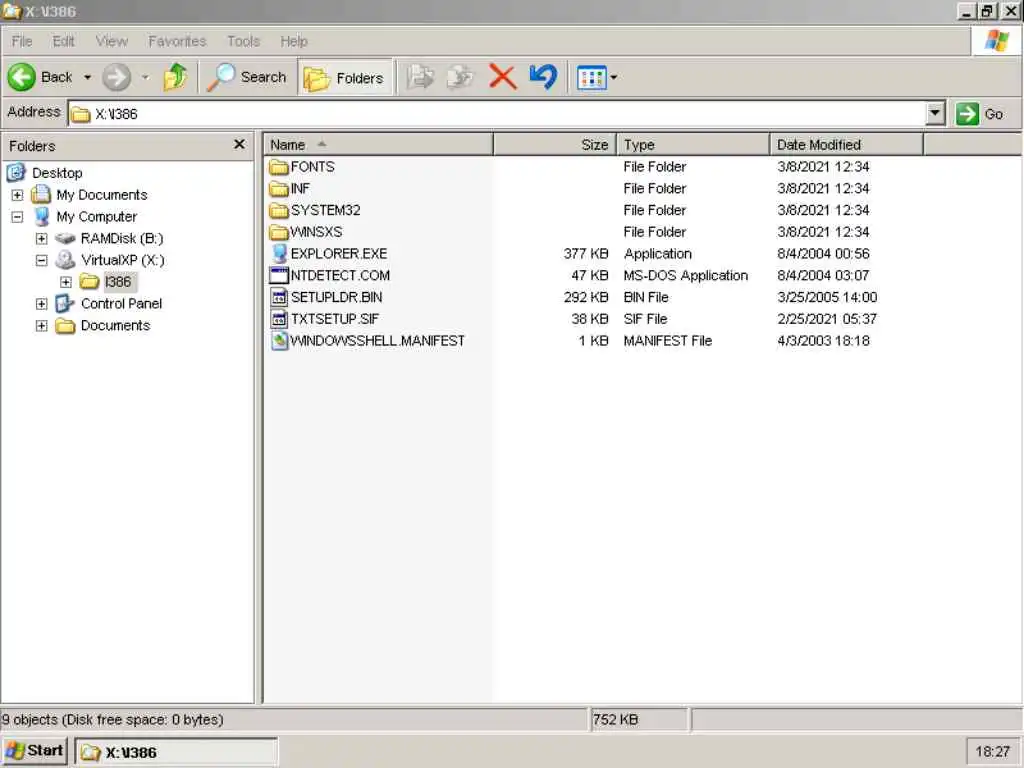Expand My Documents tree node
The height and width of the screenshot is (768, 1024).
17,195
